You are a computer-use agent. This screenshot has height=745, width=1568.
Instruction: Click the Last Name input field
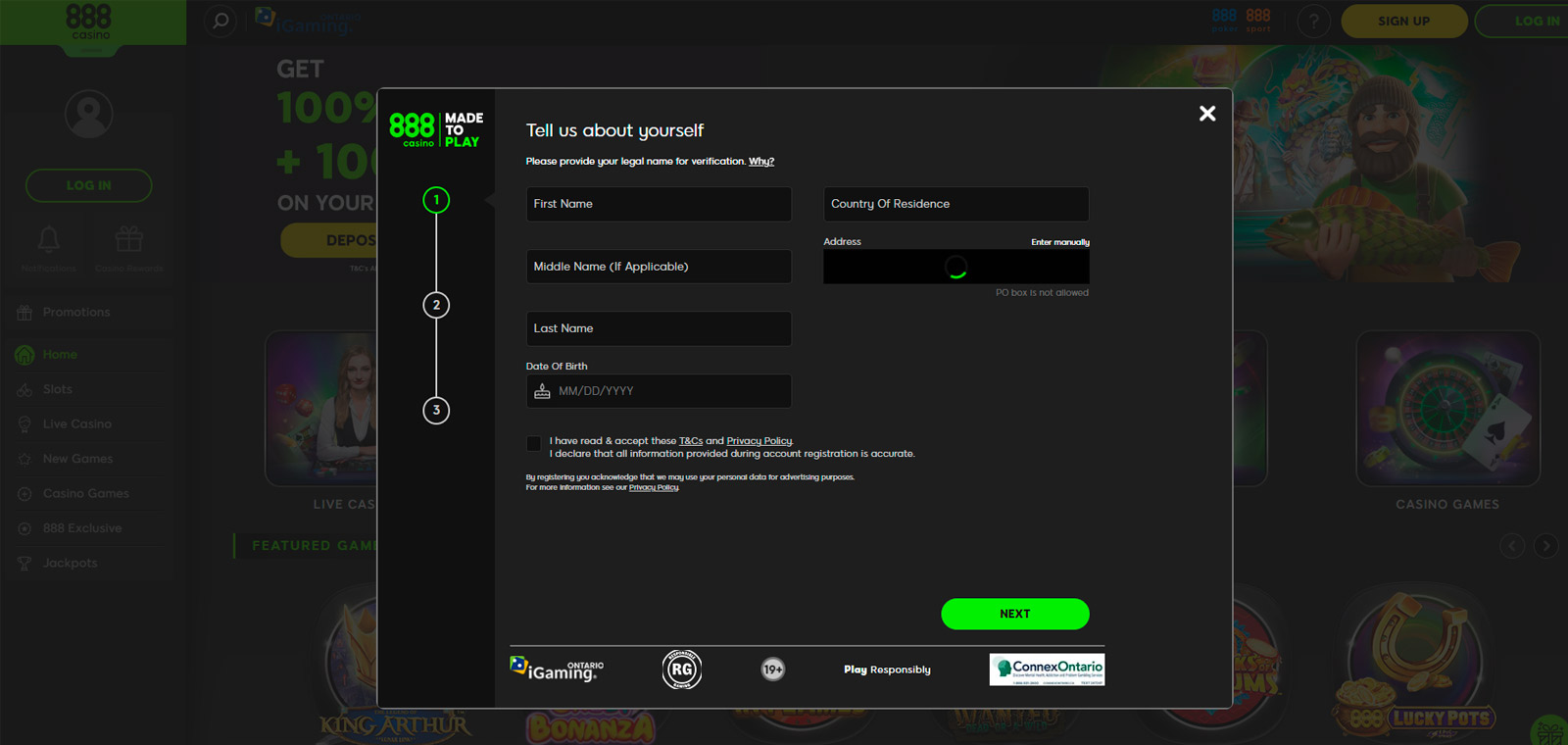tap(659, 328)
